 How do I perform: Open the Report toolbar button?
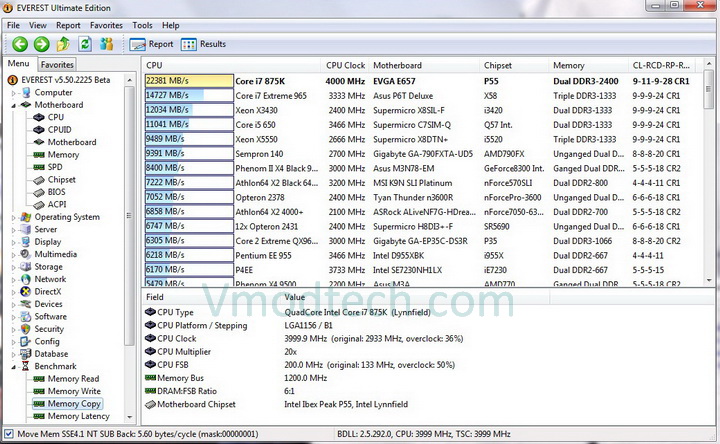(152, 44)
